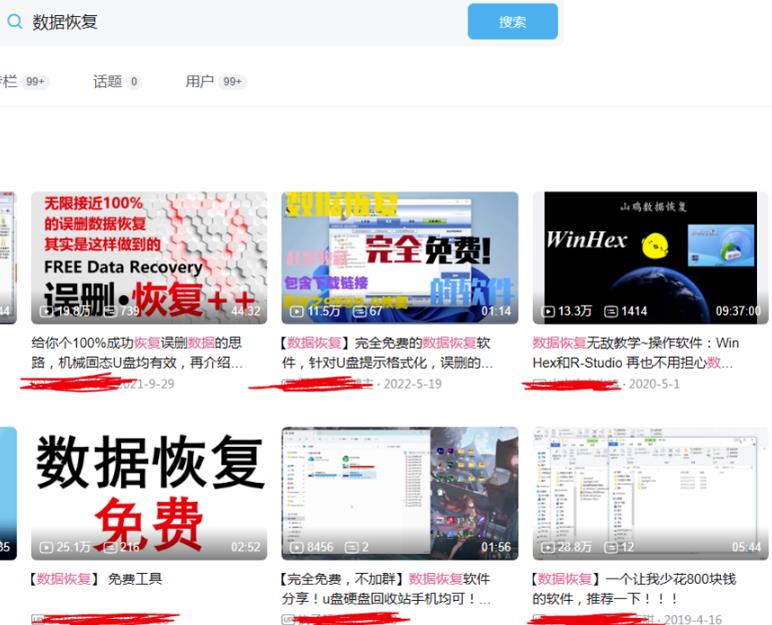Image resolution: width=772 pixels, height=625 pixels.
Task: Click the danmaku icon beside 1414
Action: pos(612,311)
